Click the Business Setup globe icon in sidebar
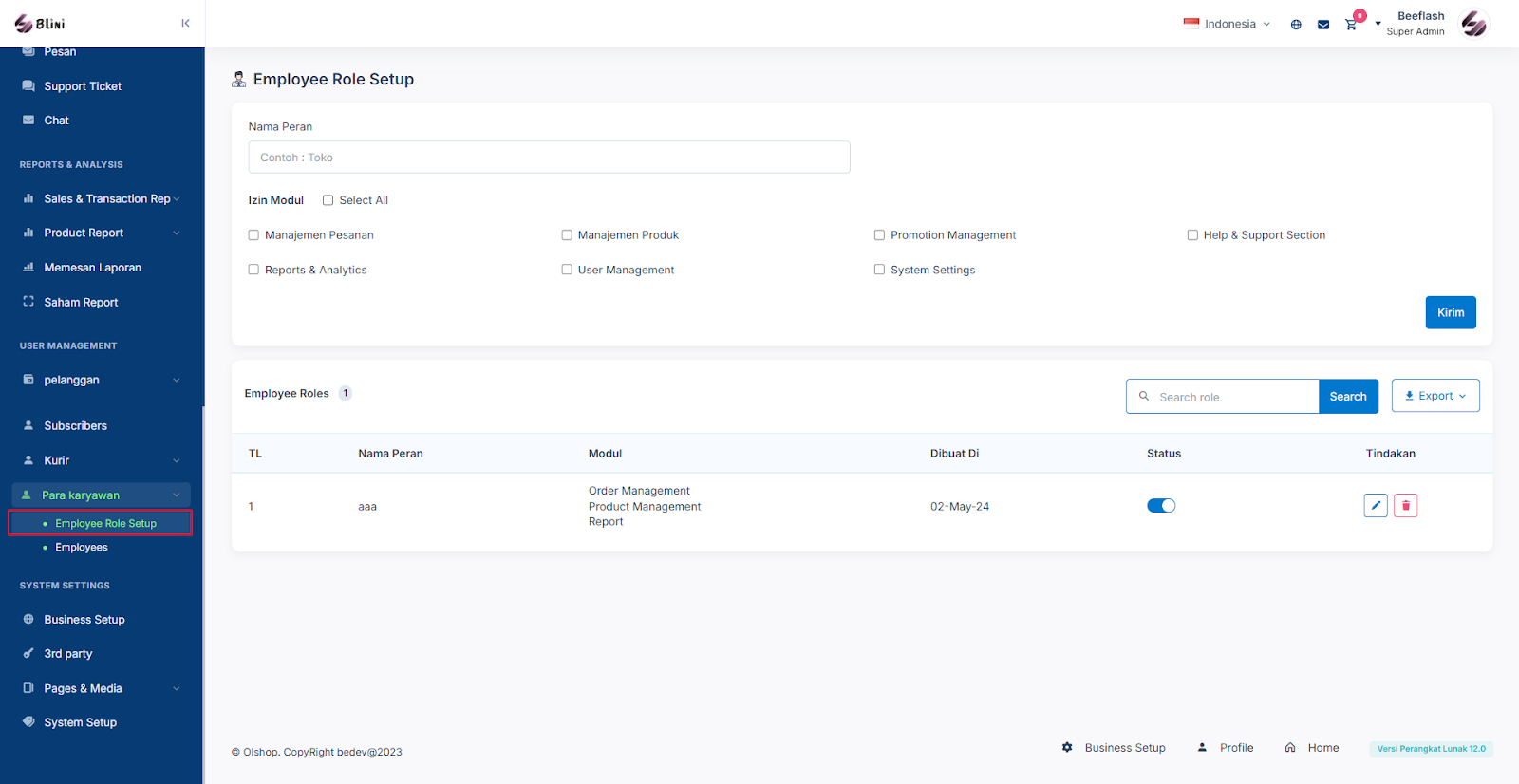The image size is (1519, 784). (28, 619)
